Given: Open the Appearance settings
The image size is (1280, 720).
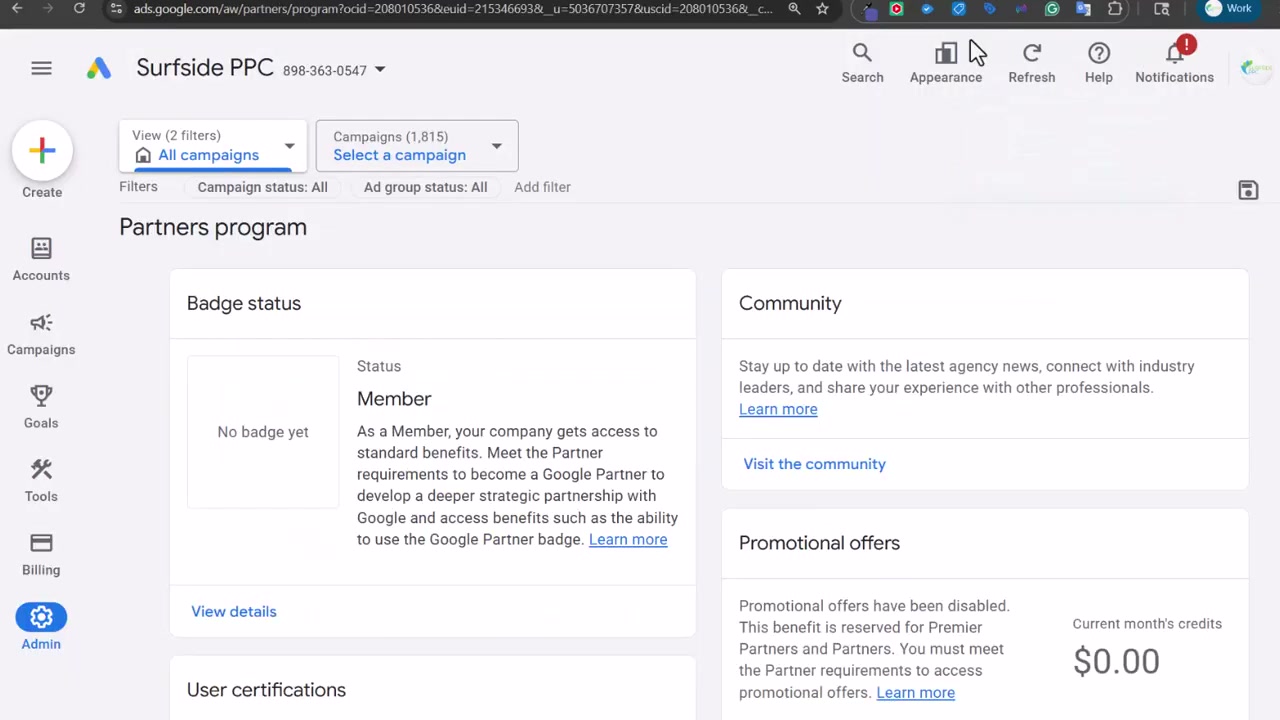Looking at the screenshot, I should 945,63.
